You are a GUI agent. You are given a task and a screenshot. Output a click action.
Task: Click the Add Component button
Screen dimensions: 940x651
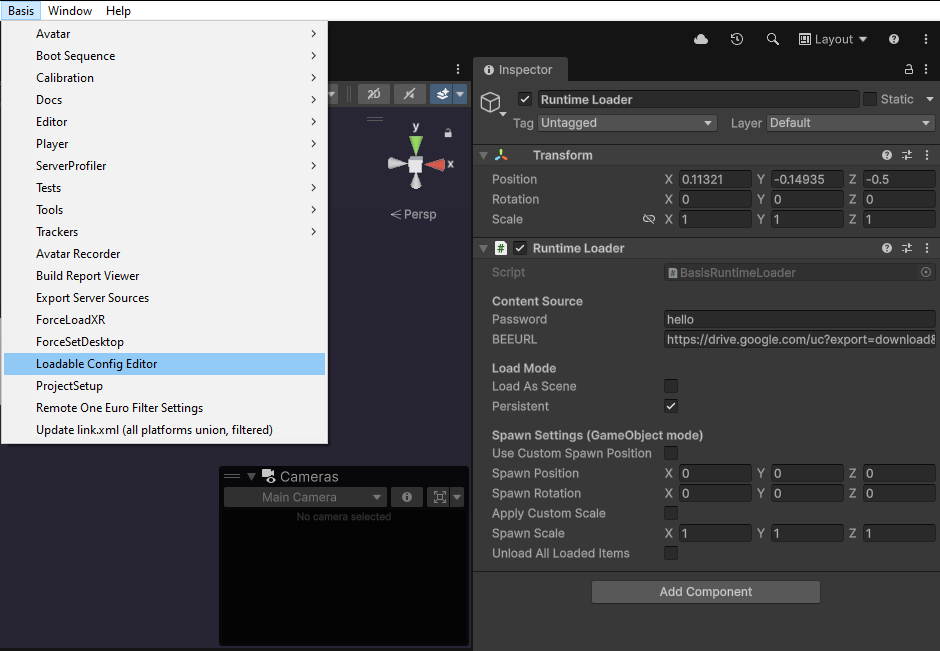705,592
